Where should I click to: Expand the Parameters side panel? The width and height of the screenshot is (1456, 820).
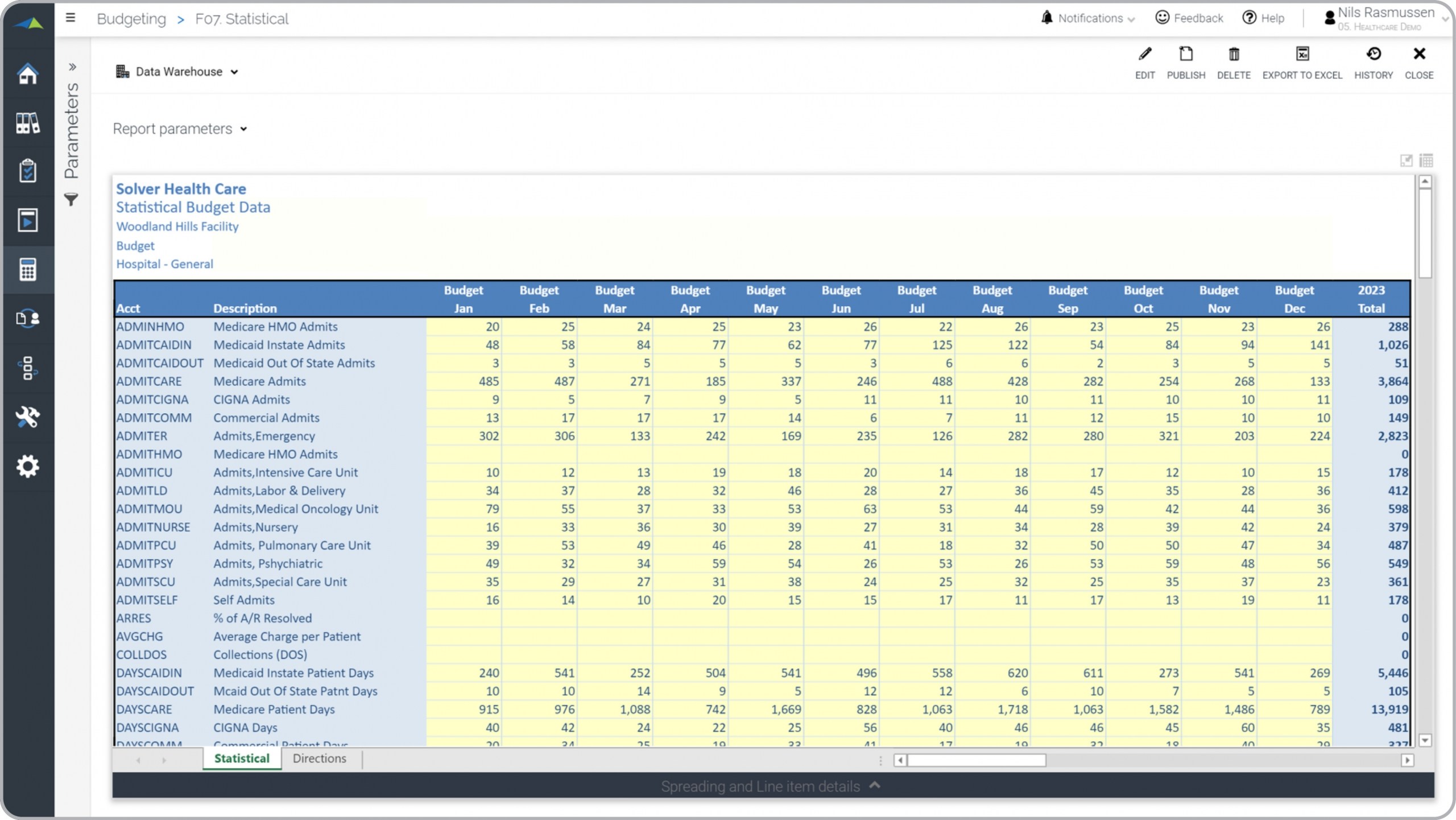coord(72,67)
